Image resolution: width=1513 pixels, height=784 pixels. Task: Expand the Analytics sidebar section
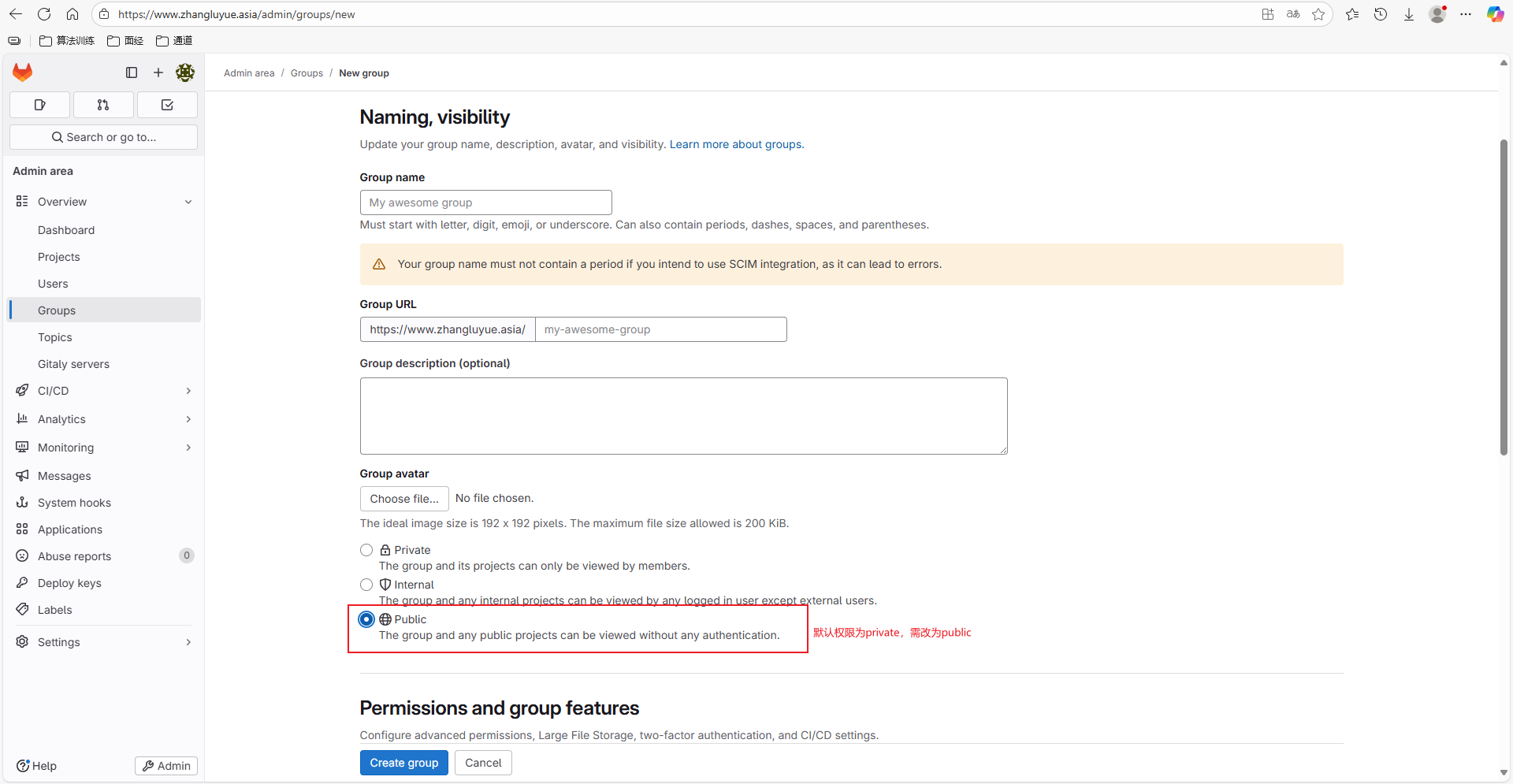(103, 419)
